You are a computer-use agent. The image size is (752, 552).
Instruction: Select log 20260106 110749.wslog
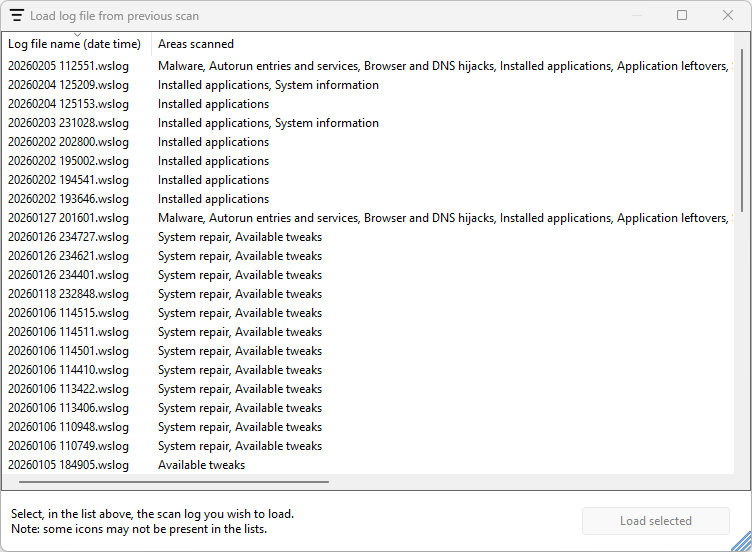click(69, 446)
